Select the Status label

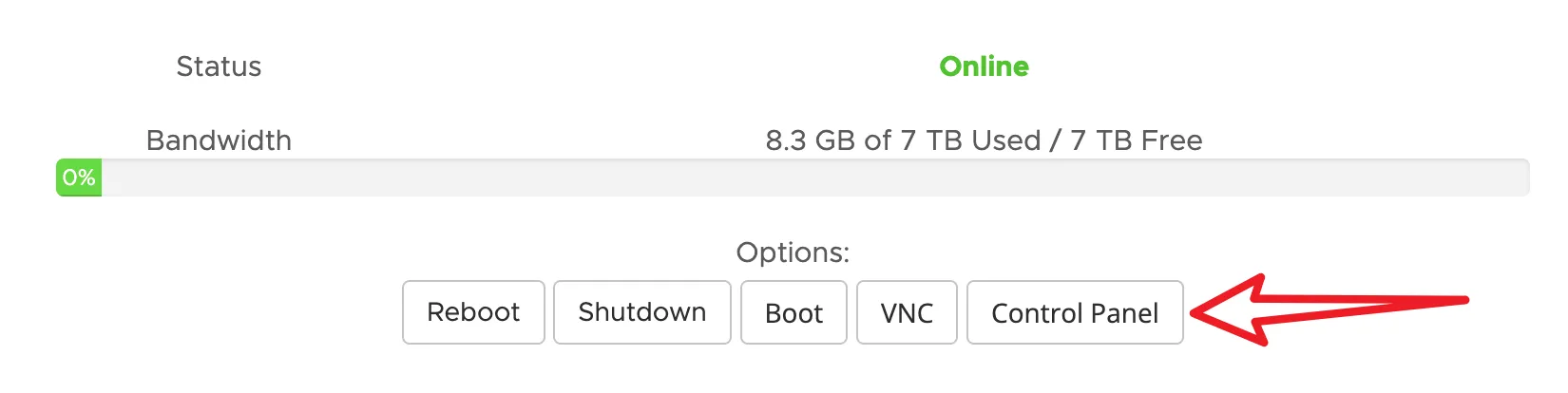(x=219, y=66)
